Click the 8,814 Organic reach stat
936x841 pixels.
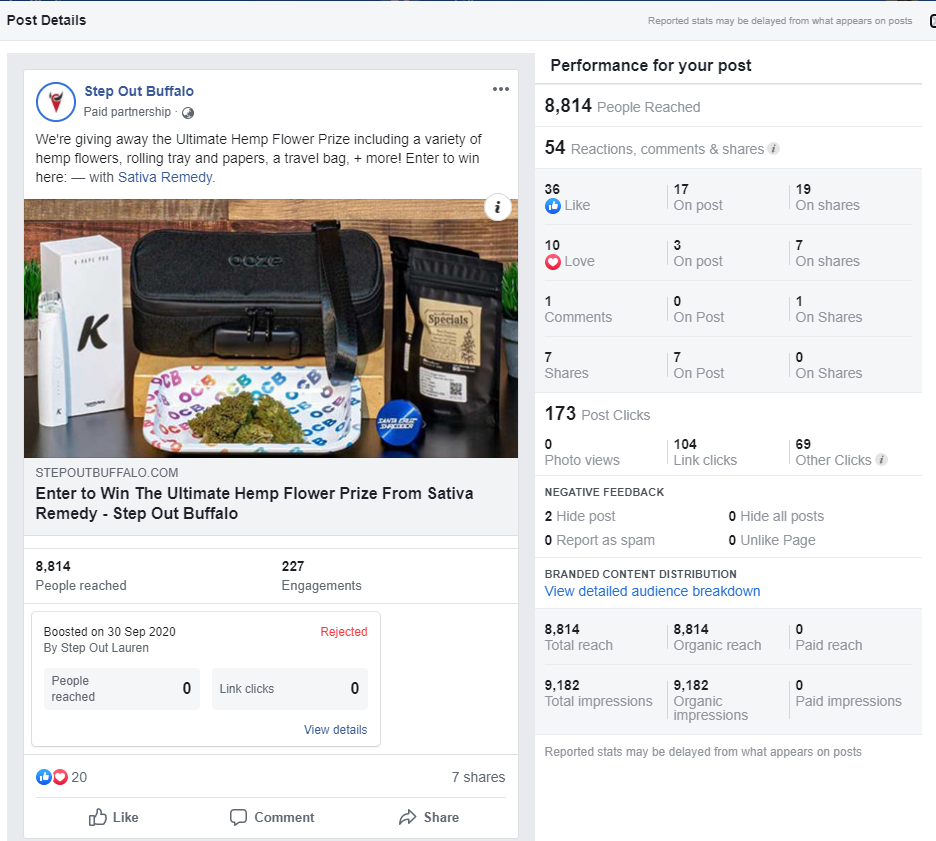pos(717,637)
